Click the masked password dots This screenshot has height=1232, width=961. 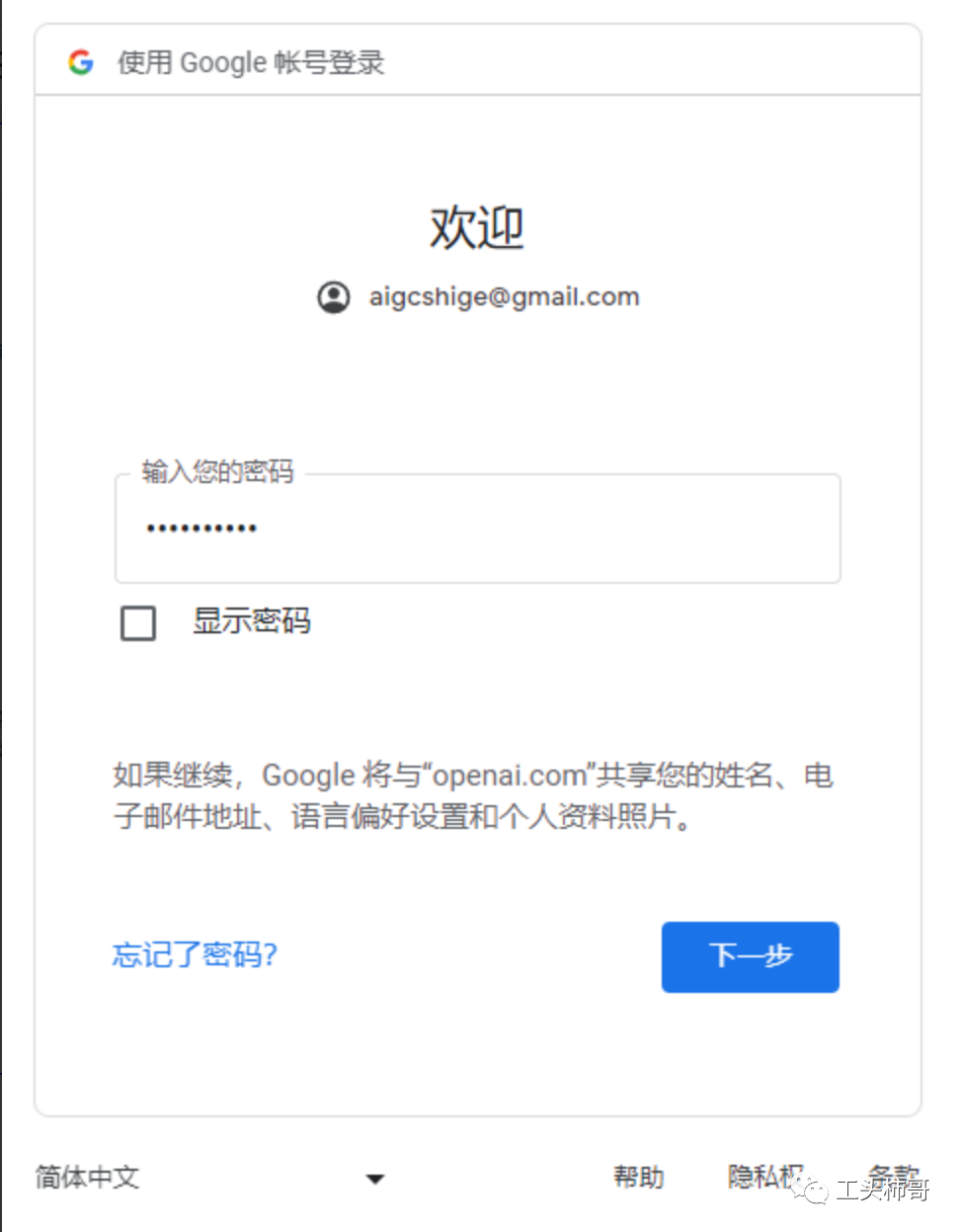pos(201,529)
